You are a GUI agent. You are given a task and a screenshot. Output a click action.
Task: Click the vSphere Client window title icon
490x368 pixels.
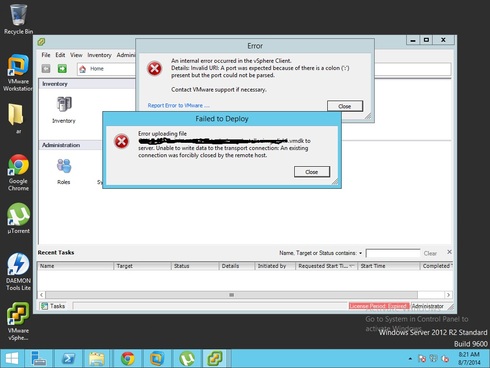[42, 42]
